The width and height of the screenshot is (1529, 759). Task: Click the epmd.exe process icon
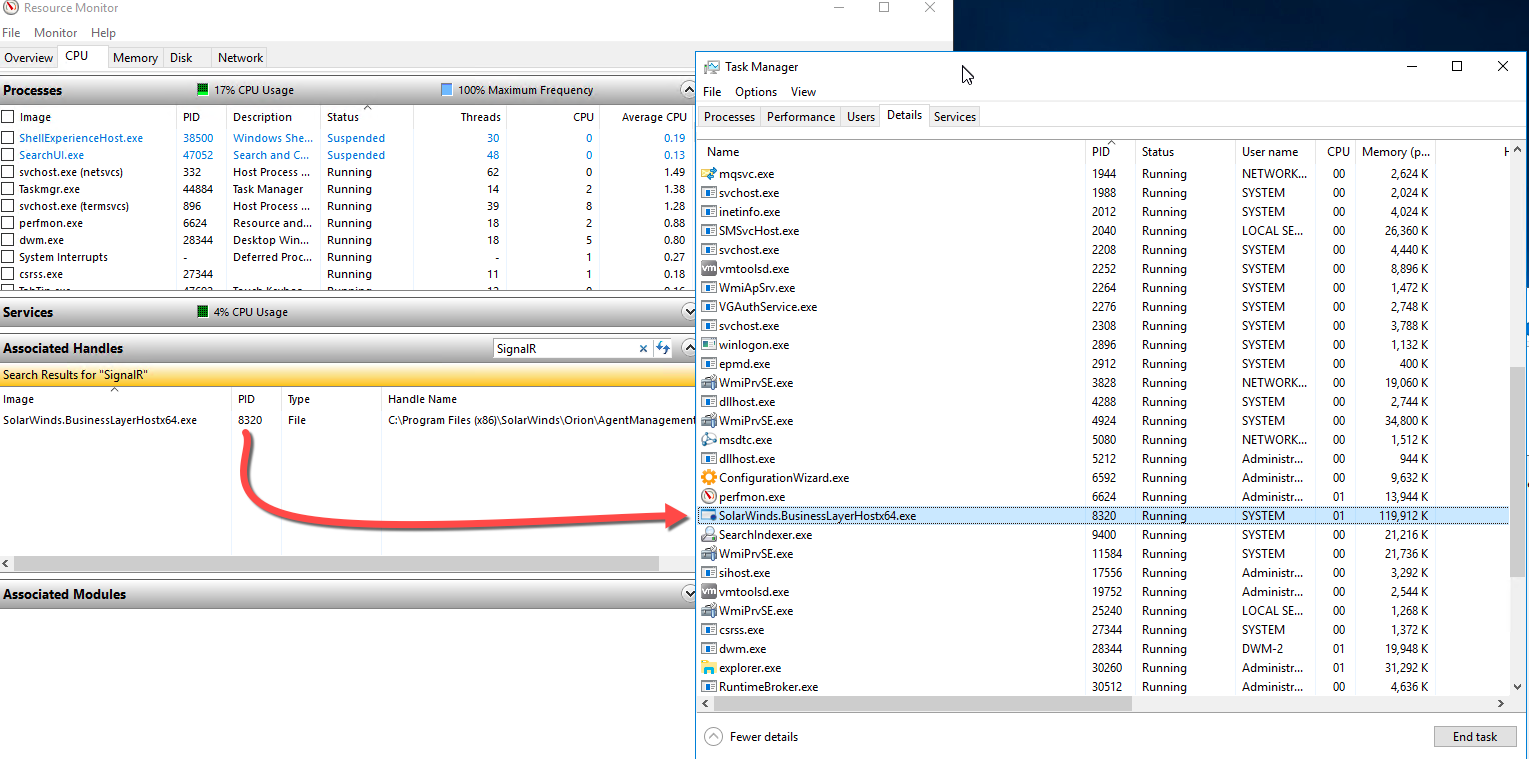[709, 364]
